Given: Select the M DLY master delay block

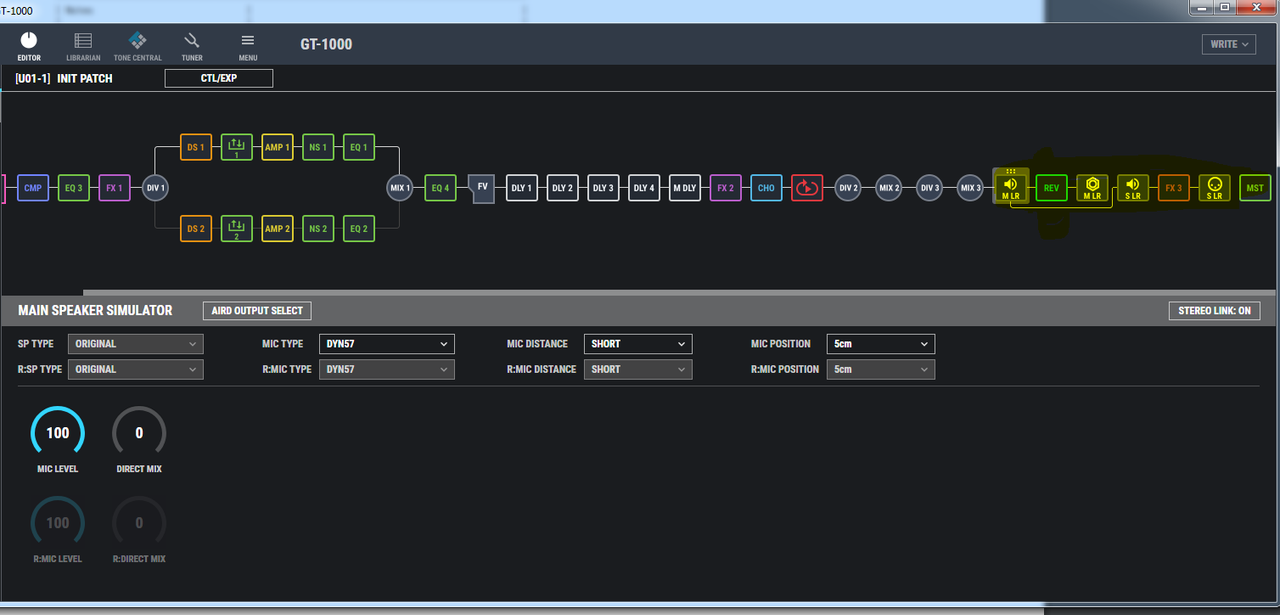Looking at the screenshot, I should [x=685, y=187].
